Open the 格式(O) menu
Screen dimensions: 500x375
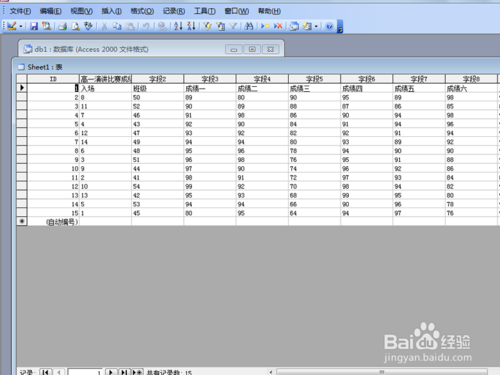(142, 11)
